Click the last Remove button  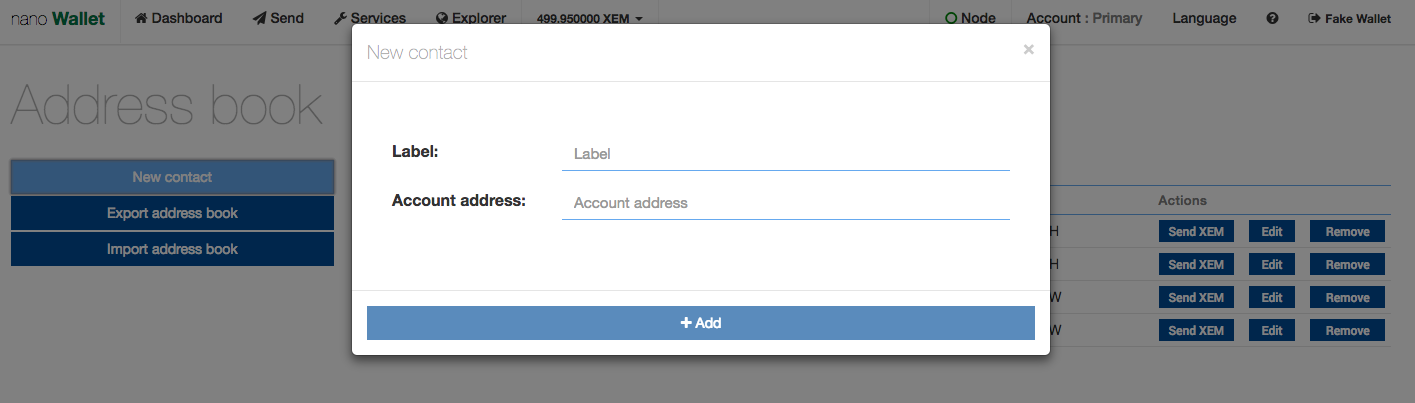pyautogui.click(x=1347, y=330)
